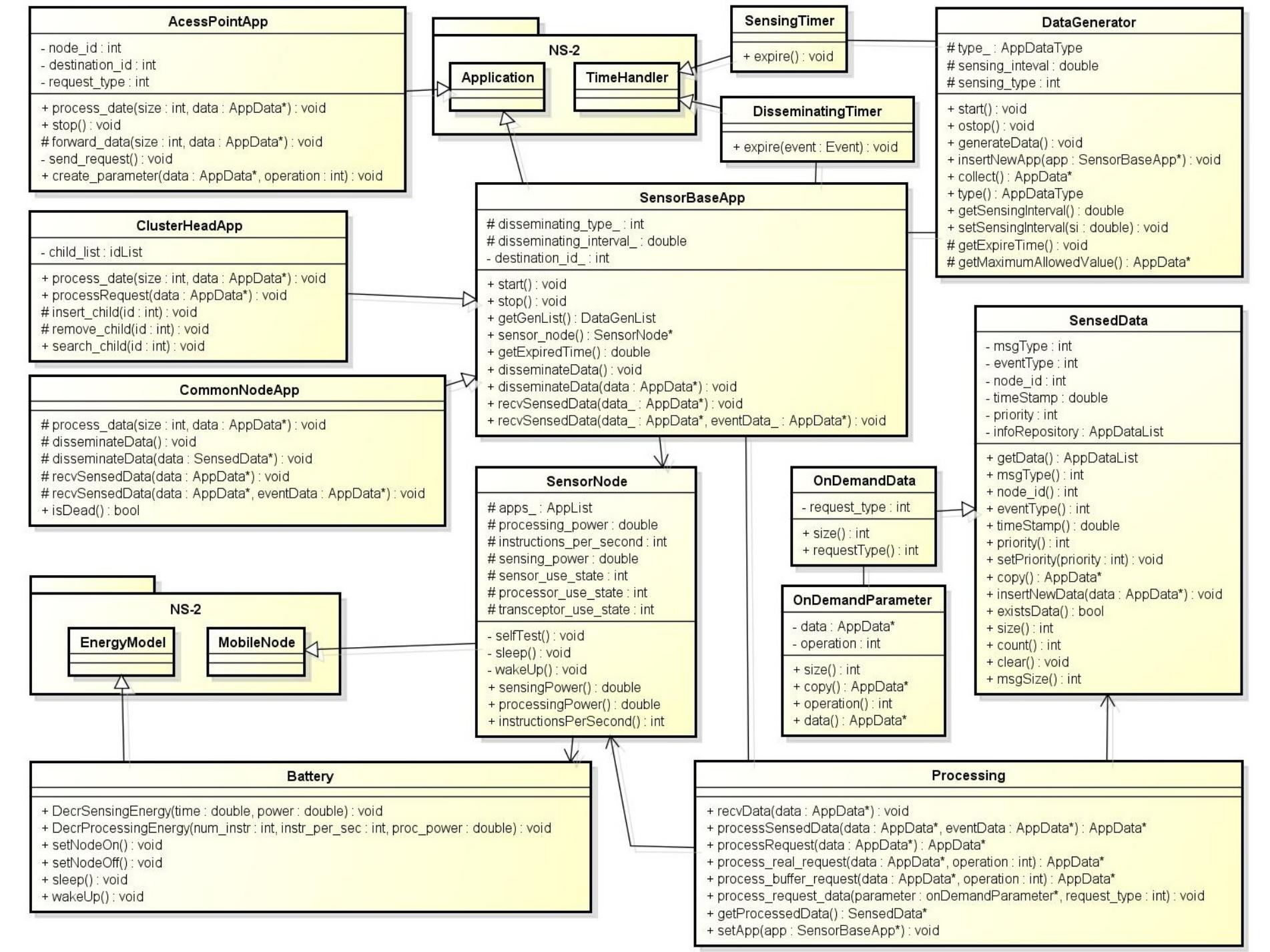Click the SensingTimer class name
The image size is (1270, 952).
click(789, 21)
